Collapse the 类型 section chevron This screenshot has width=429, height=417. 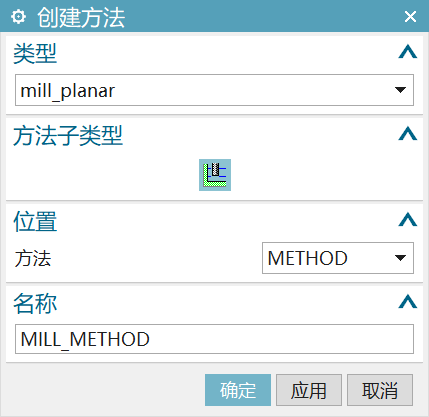(408, 52)
